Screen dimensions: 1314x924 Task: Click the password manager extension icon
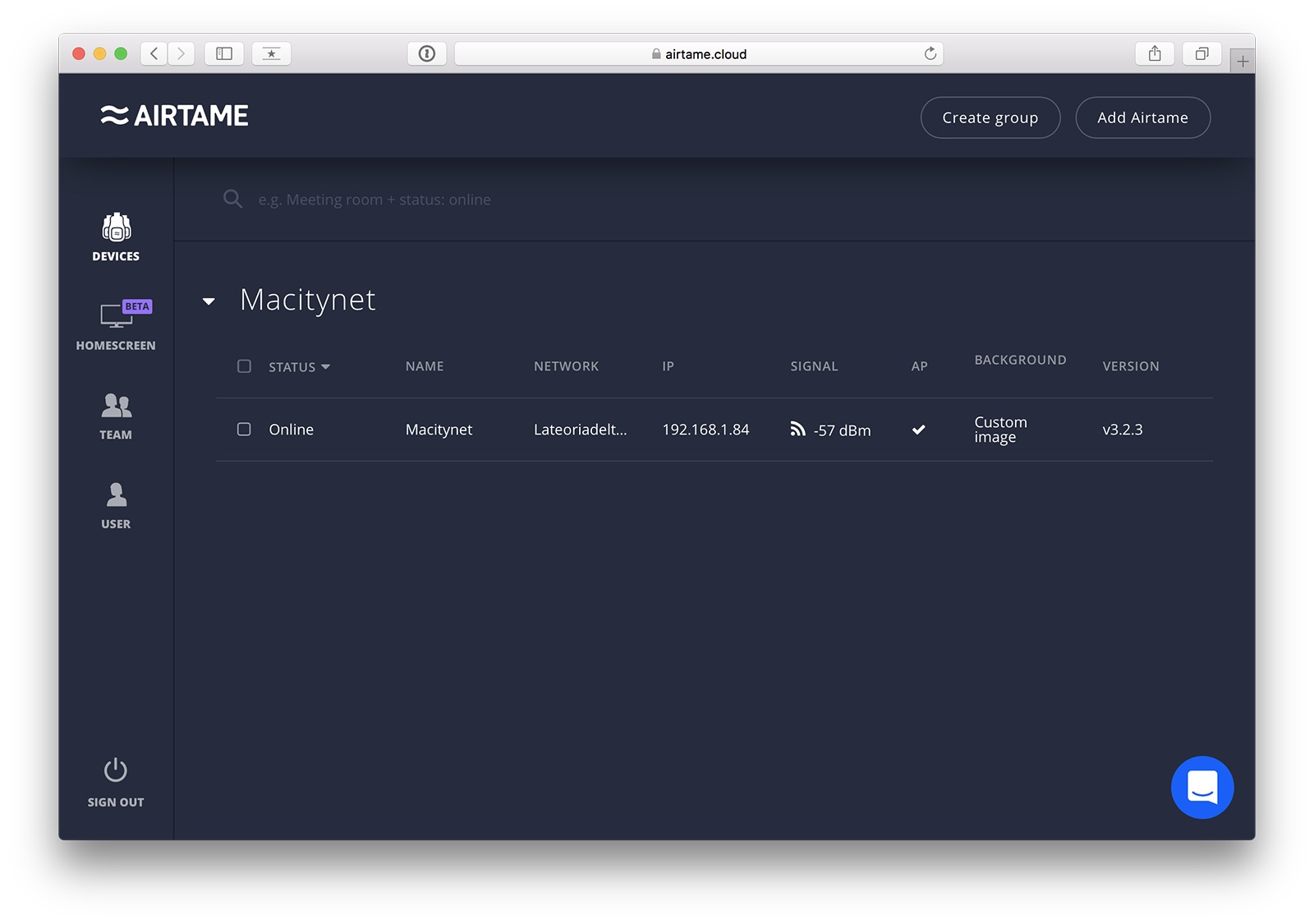coord(427,53)
